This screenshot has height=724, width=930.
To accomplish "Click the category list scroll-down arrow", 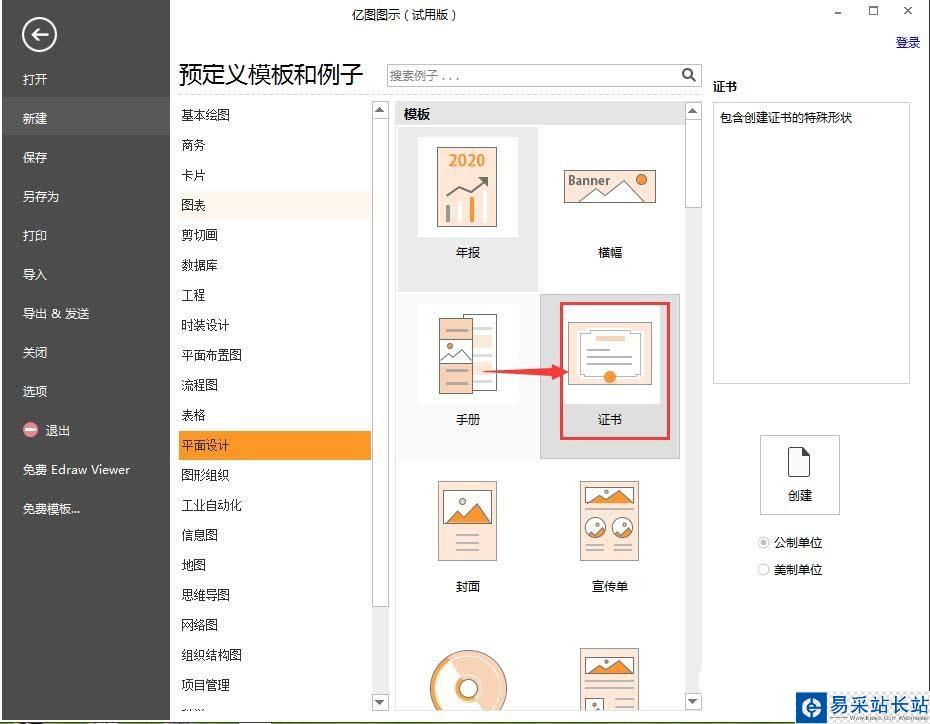I will 380,702.
